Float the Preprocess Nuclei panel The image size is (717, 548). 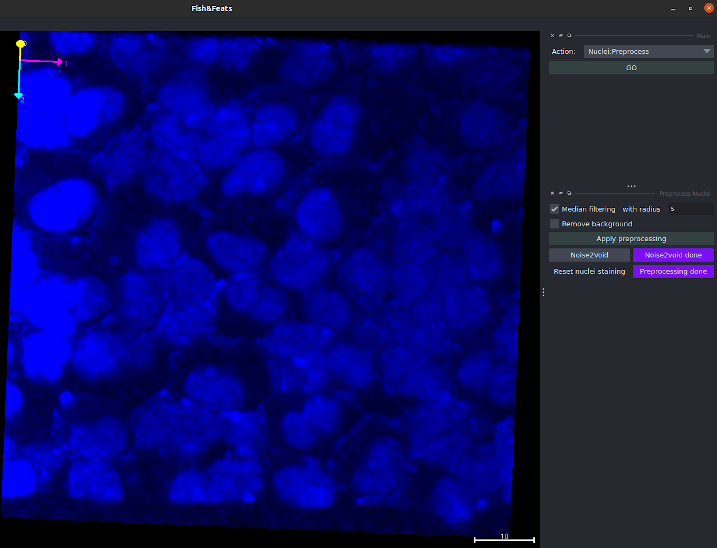(569, 193)
